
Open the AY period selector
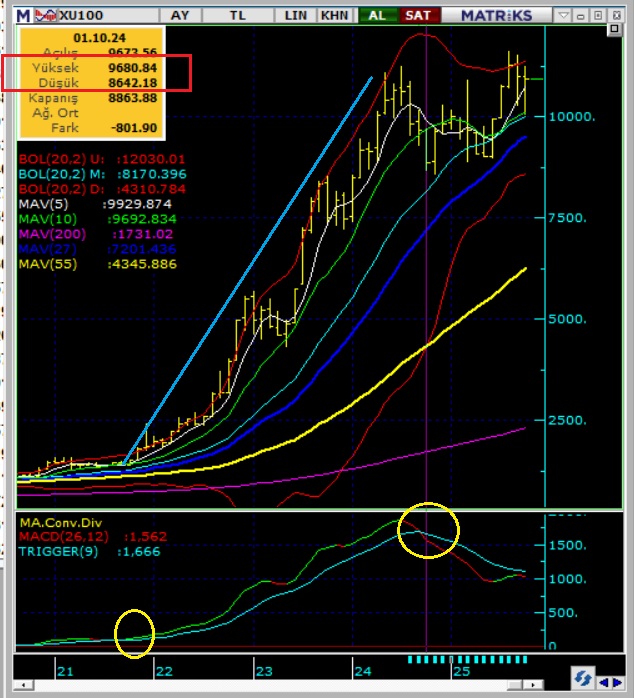(x=180, y=15)
